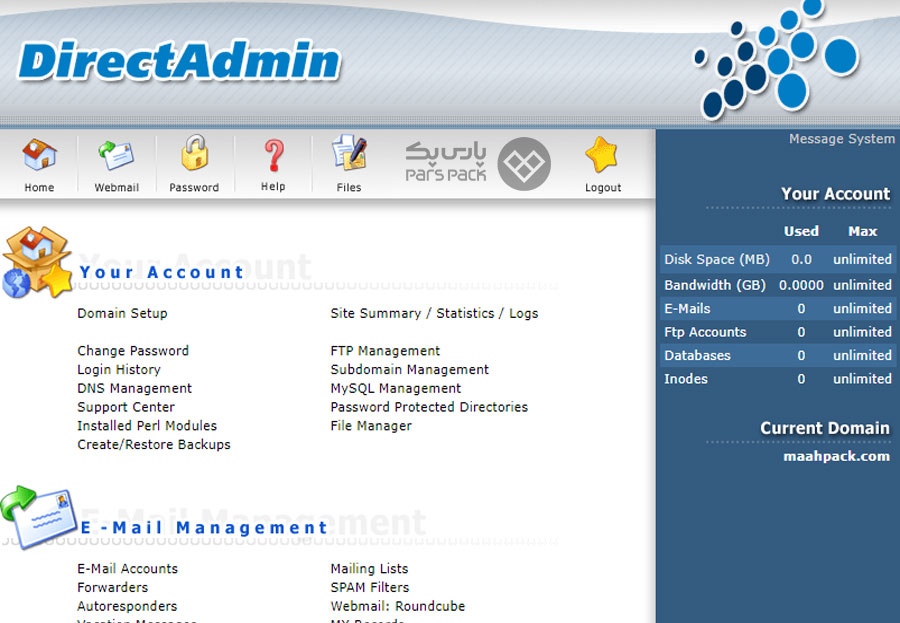Open Domain Setup

(x=122, y=314)
